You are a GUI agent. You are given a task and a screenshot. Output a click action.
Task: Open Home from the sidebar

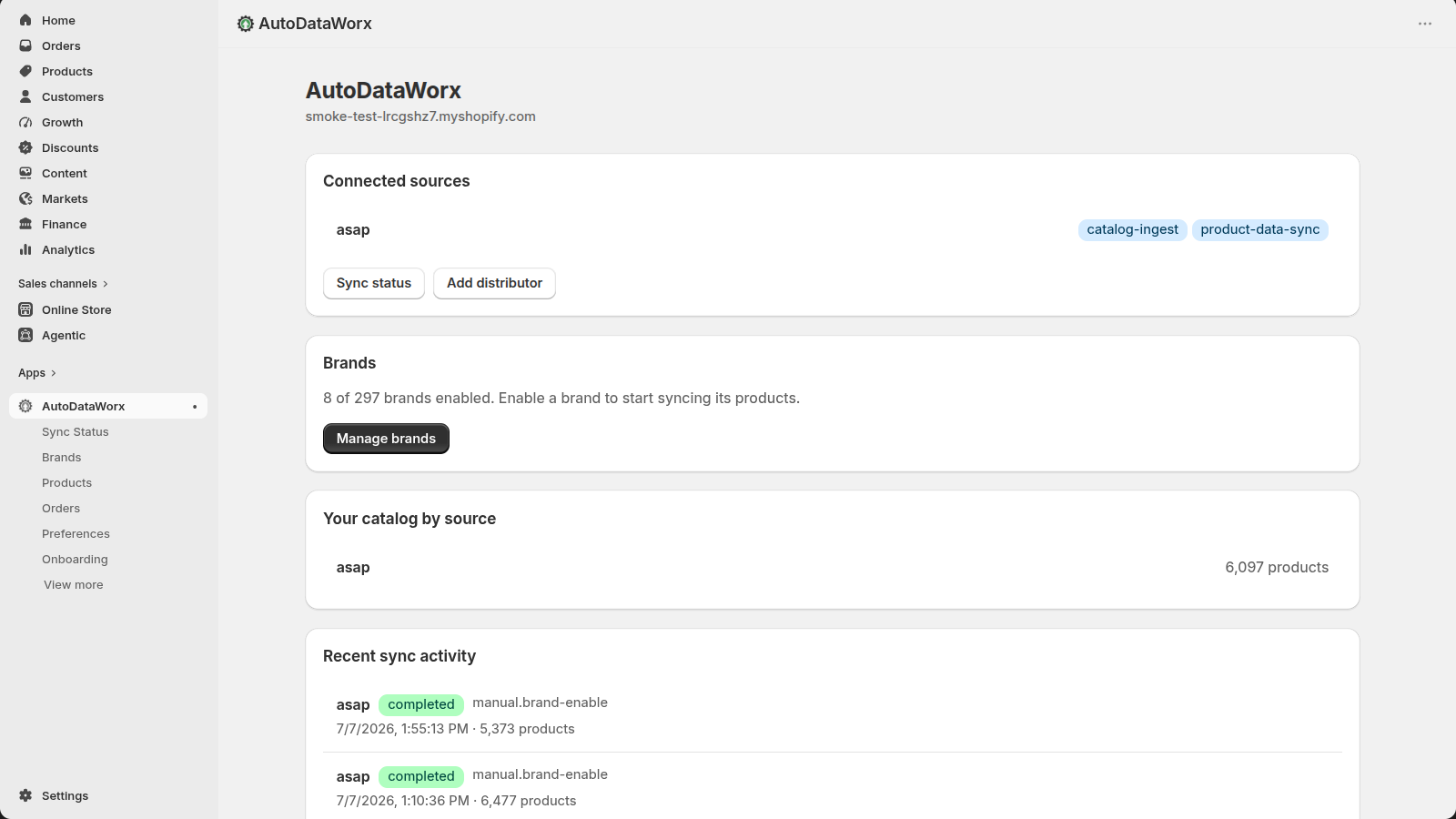click(58, 20)
